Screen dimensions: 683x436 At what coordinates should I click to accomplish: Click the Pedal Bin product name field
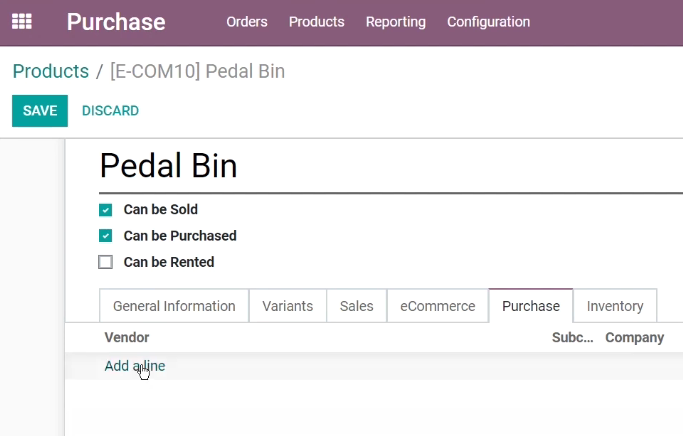391,166
